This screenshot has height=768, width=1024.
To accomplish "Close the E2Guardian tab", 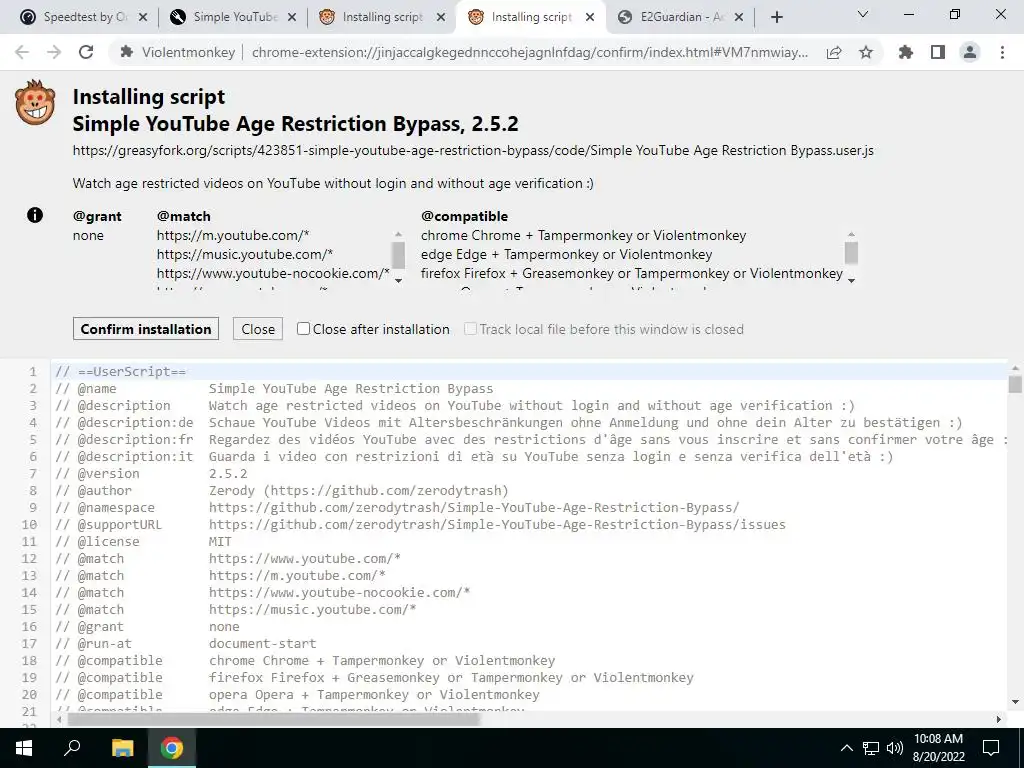I will pos(739,17).
